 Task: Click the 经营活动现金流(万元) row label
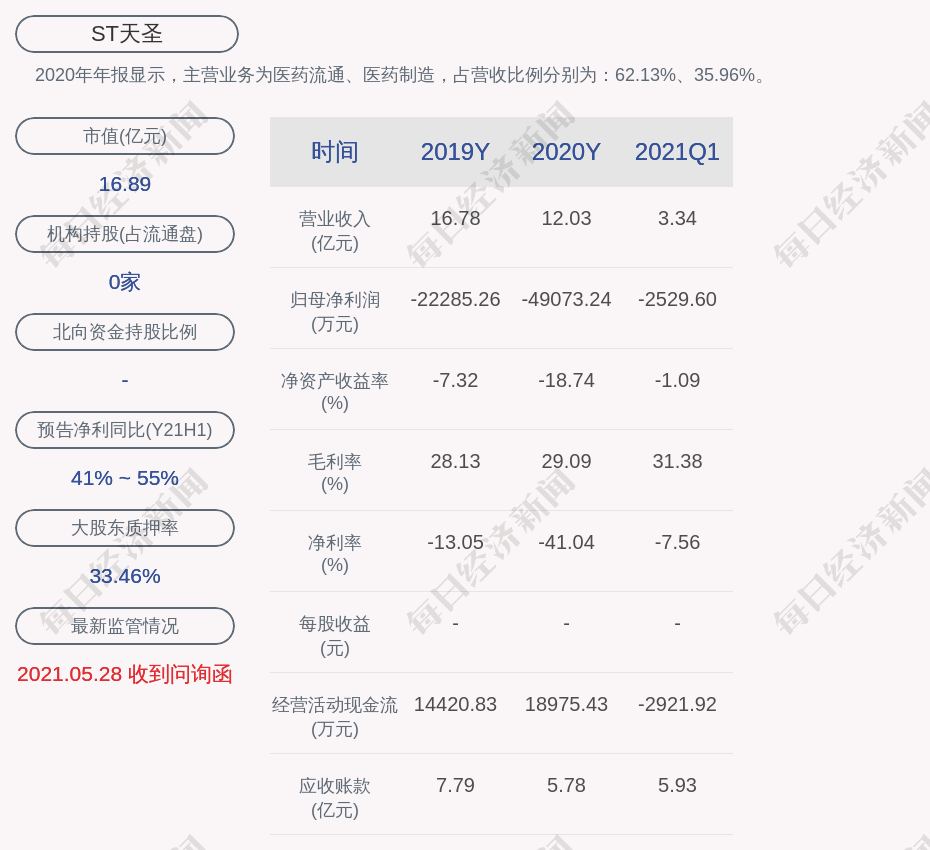[x=335, y=717]
